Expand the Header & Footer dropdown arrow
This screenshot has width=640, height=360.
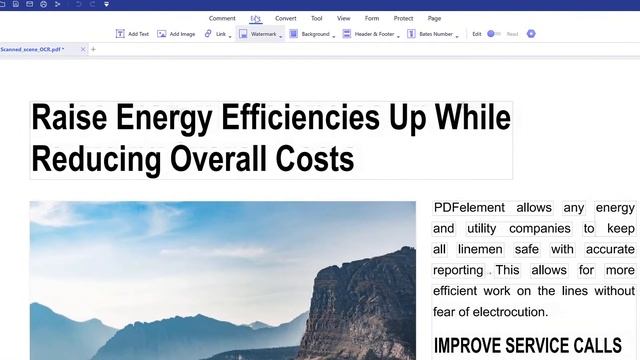click(398, 37)
